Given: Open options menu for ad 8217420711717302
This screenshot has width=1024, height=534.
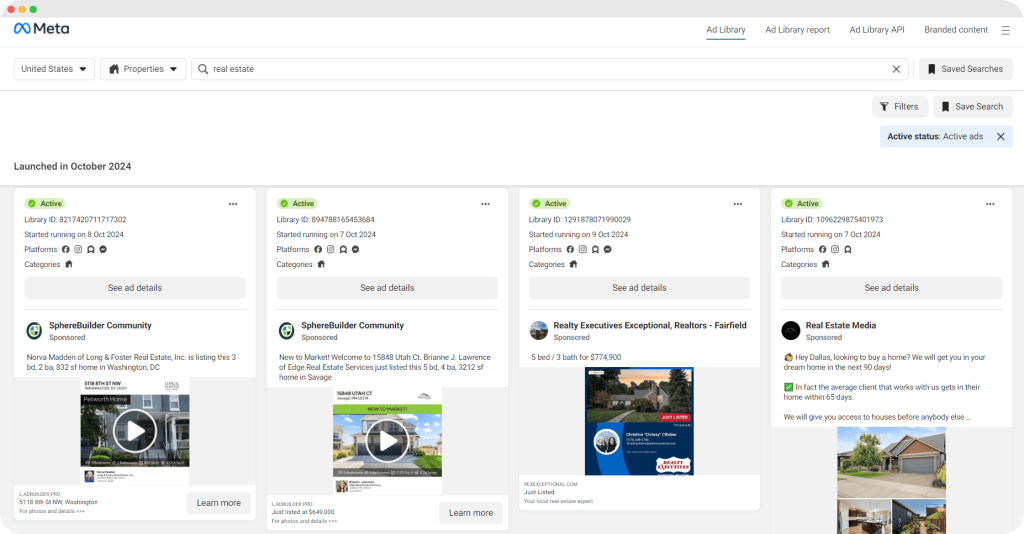Looking at the screenshot, I should point(233,204).
